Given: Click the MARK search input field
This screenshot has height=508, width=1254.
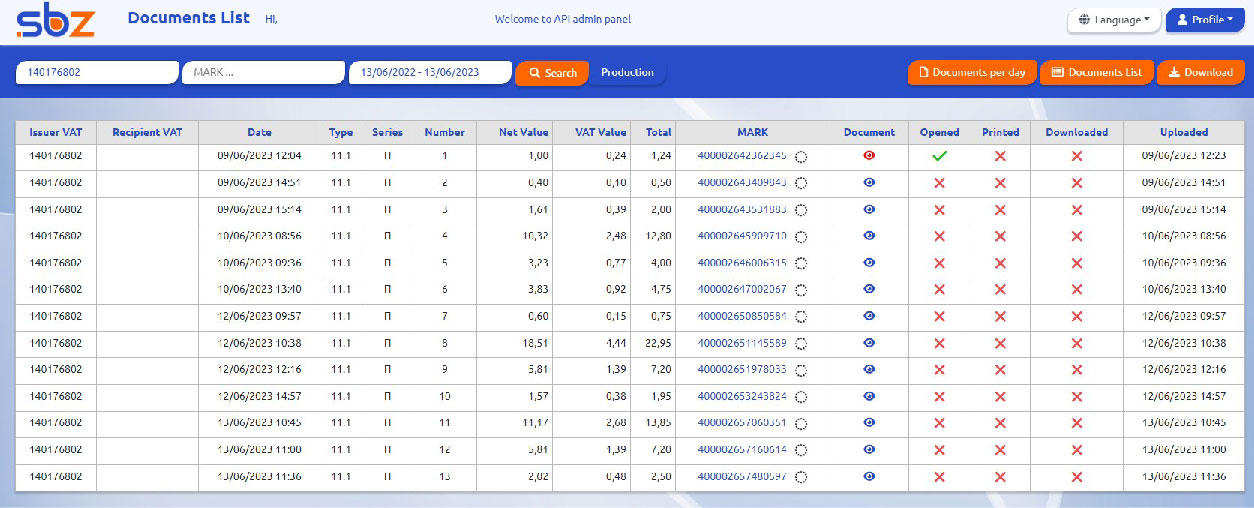Looking at the screenshot, I should click(263, 72).
